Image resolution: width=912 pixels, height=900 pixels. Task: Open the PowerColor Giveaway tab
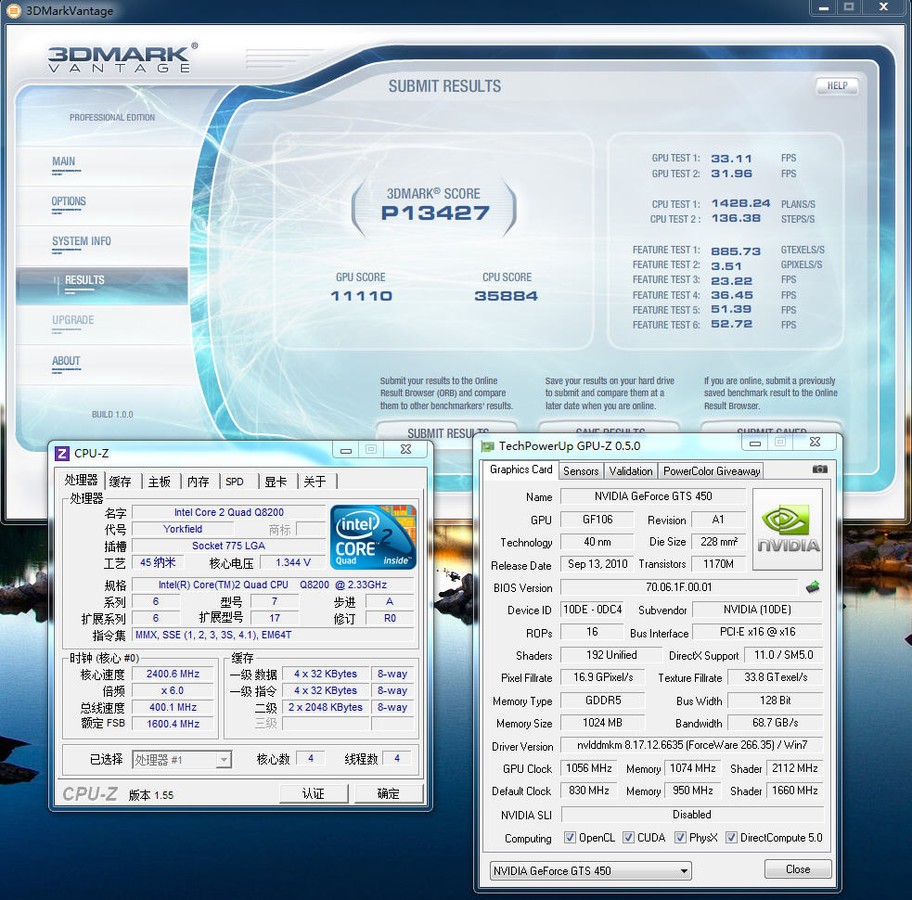click(710, 470)
